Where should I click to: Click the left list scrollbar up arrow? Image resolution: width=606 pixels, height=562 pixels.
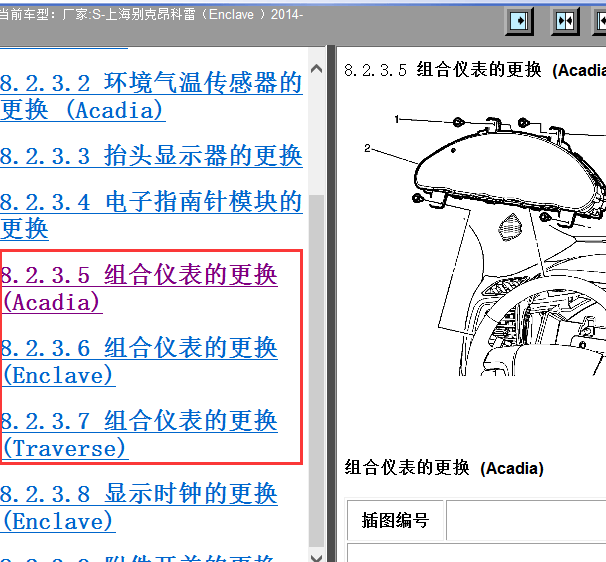click(317, 69)
